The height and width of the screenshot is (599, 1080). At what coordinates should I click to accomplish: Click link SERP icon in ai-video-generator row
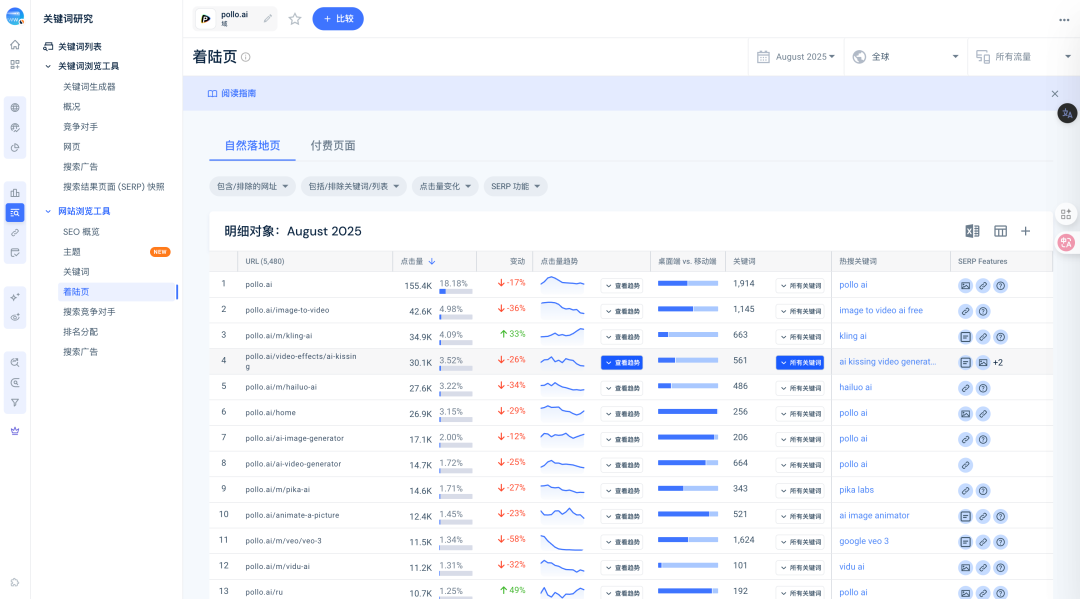(x=966, y=465)
